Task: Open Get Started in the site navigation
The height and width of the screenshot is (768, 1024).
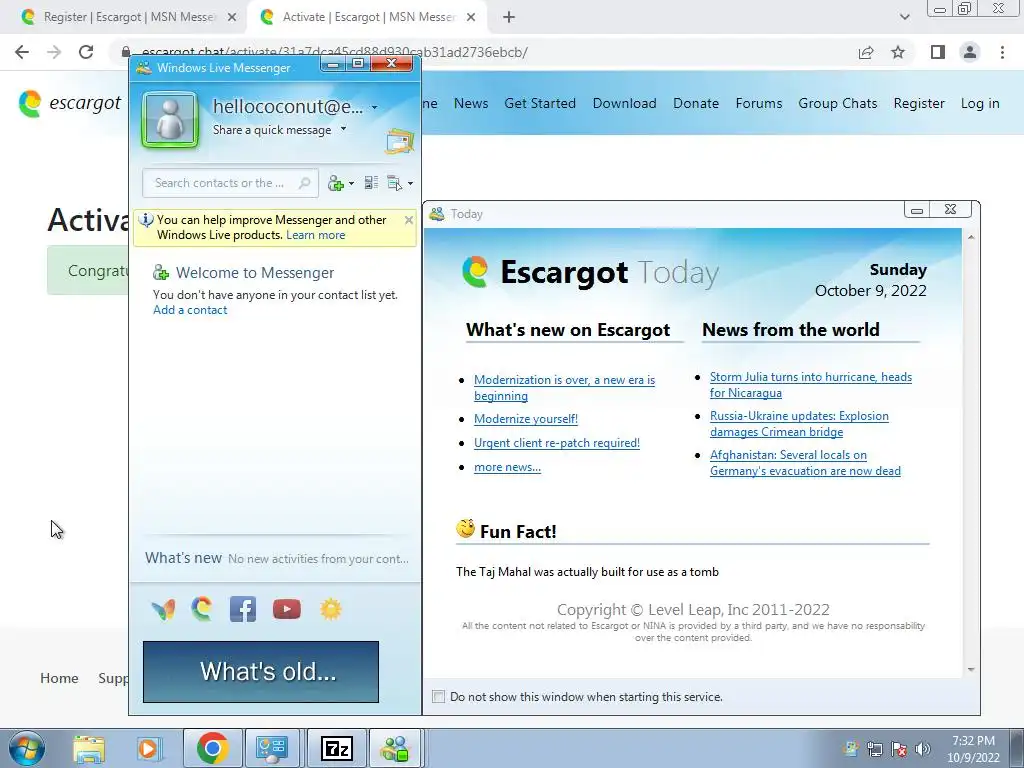Action: [x=540, y=103]
